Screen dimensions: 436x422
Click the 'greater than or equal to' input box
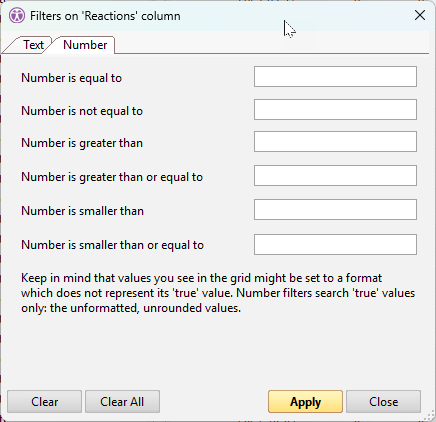point(335,175)
